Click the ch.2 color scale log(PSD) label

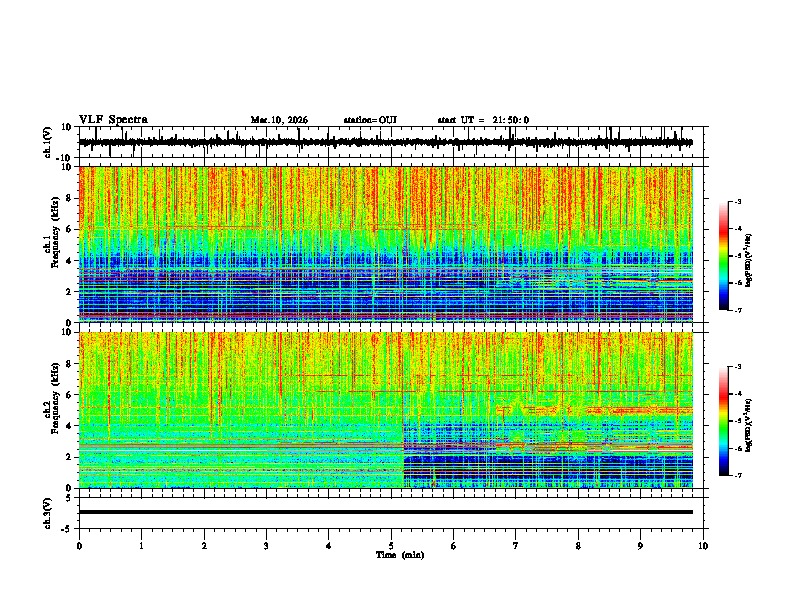(749, 425)
